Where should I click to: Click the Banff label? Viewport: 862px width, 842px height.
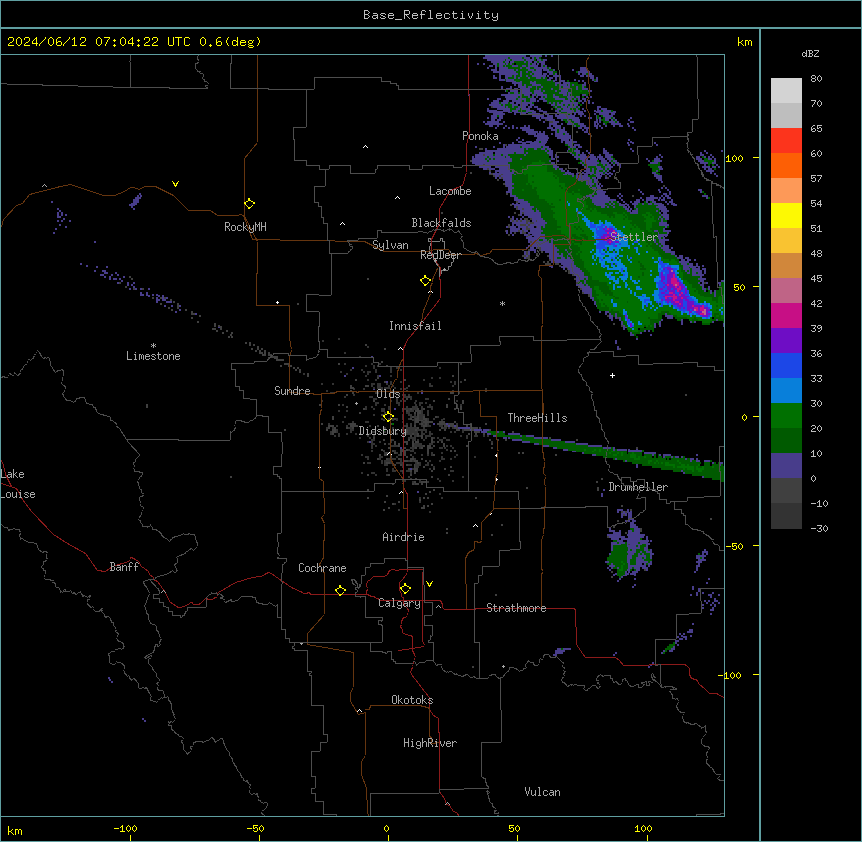[124, 567]
